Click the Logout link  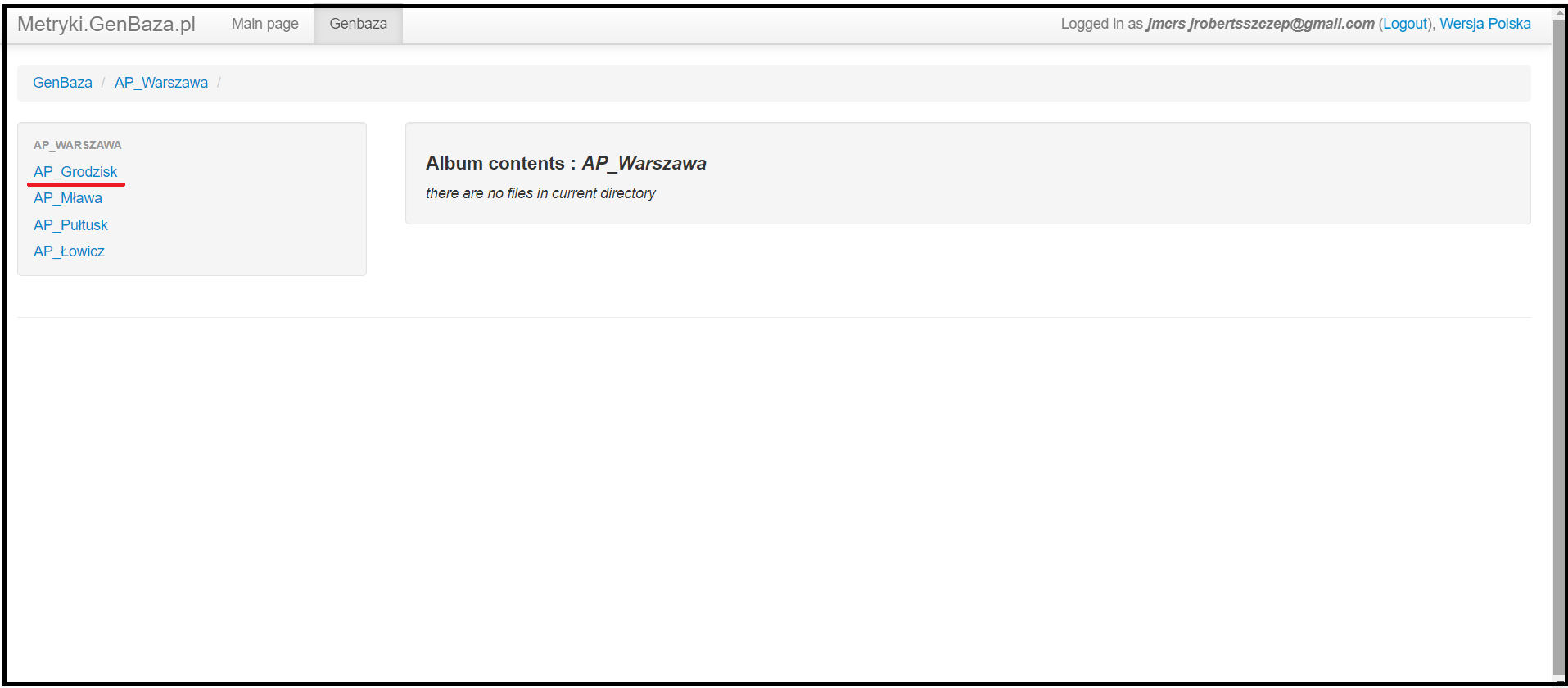click(x=1404, y=24)
